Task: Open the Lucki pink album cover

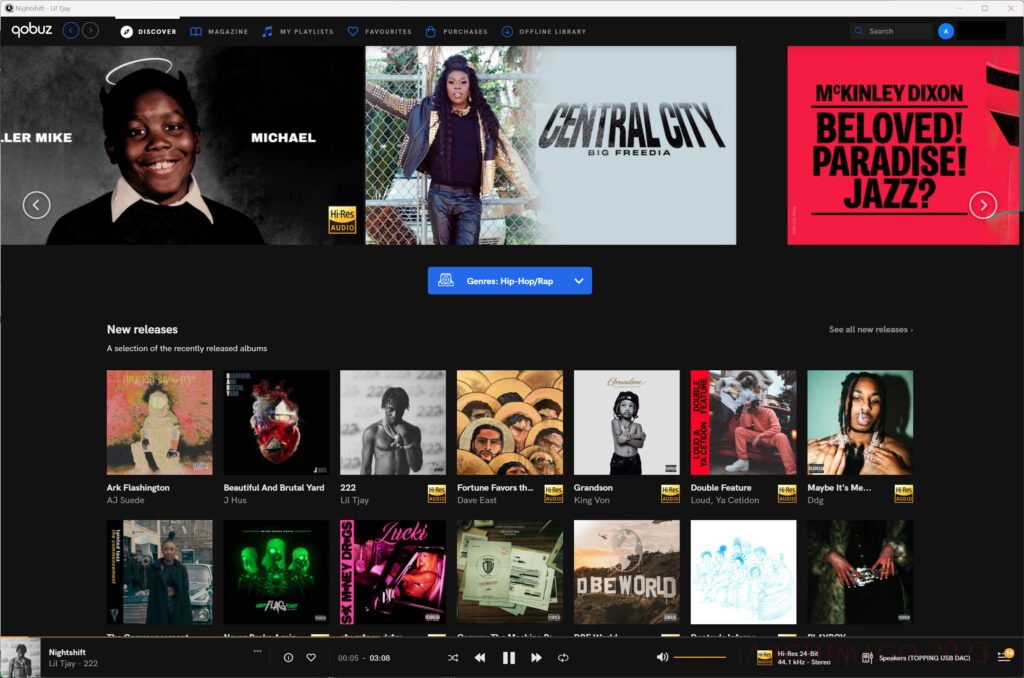Action: (x=393, y=572)
